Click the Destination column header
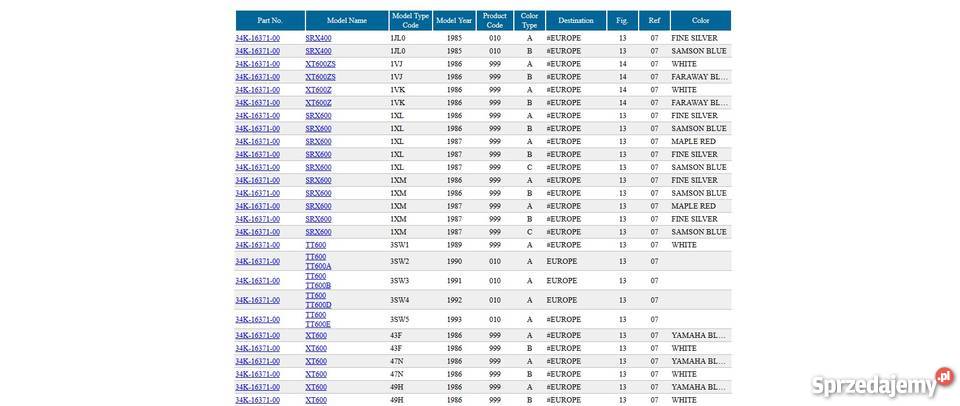Image resolution: width=960 pixels, height=406 pixels. 576,20
